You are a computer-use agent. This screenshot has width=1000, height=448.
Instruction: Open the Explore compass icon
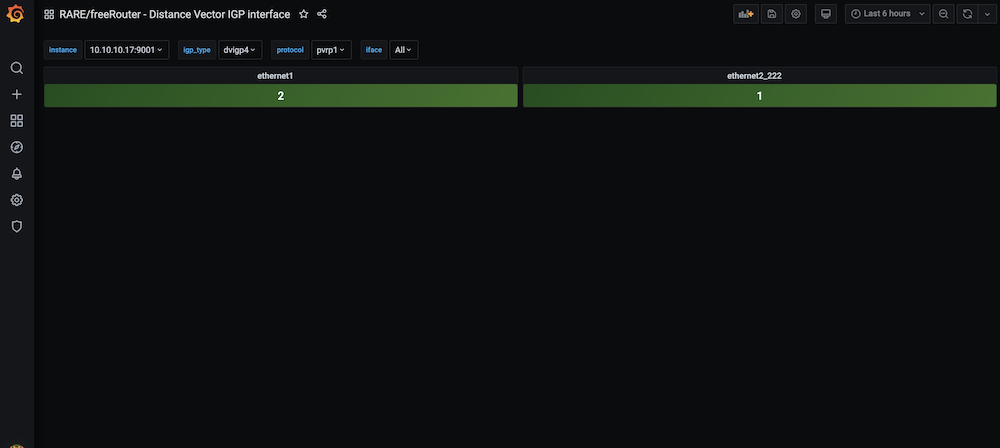point(17,147)
